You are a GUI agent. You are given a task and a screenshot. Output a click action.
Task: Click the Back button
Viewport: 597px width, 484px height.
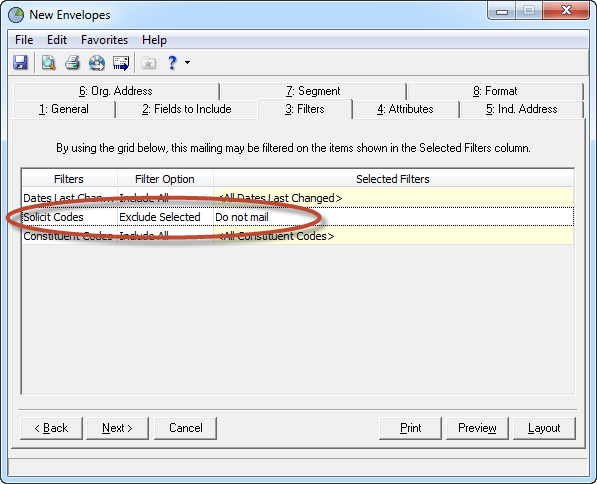[x=51, y=428]
